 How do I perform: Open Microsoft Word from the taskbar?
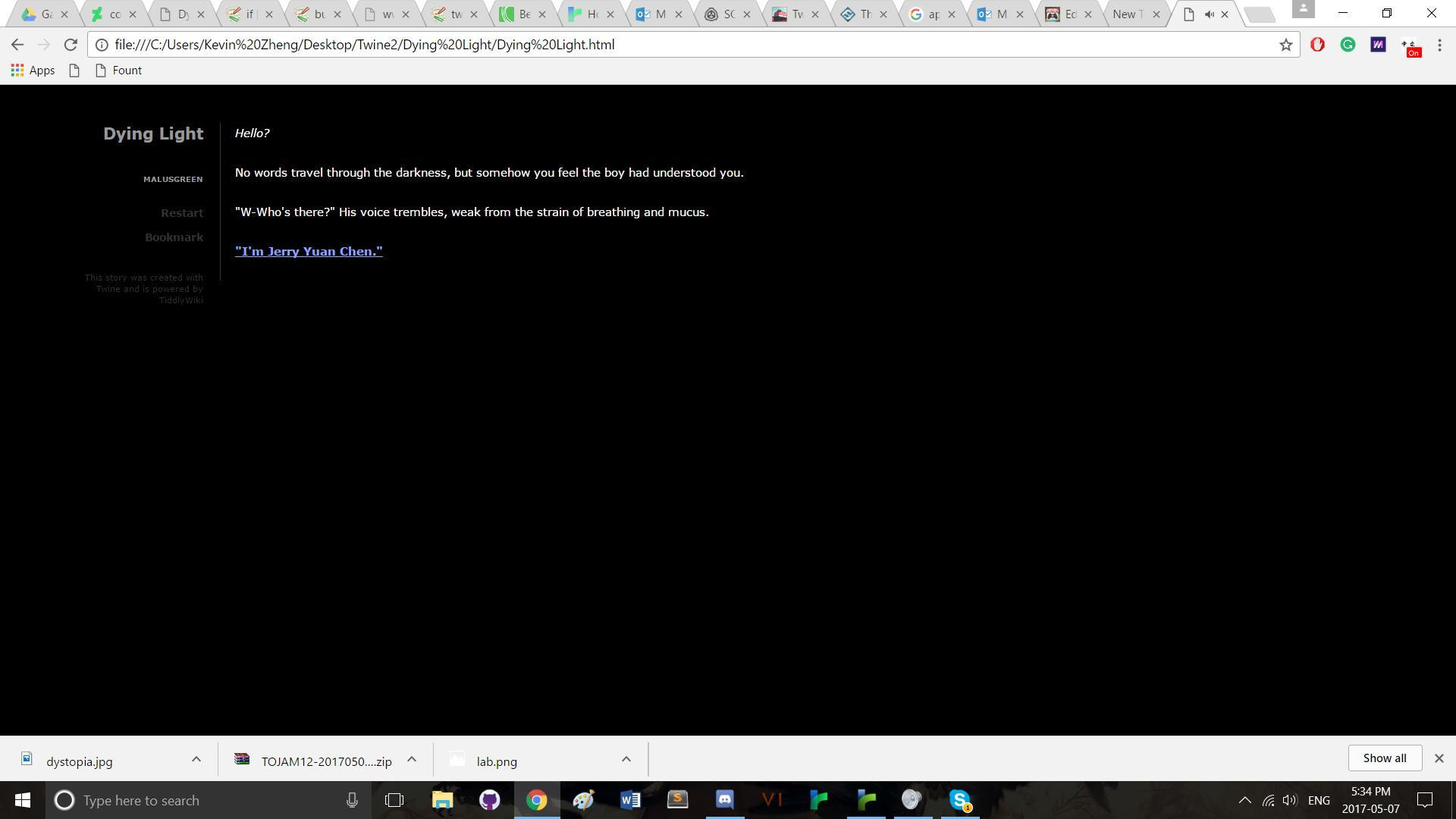point(630,800)
